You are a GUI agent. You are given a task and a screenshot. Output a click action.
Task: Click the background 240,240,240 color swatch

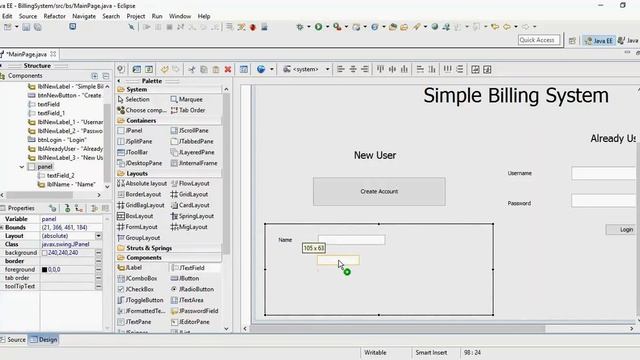click(44, 253)
